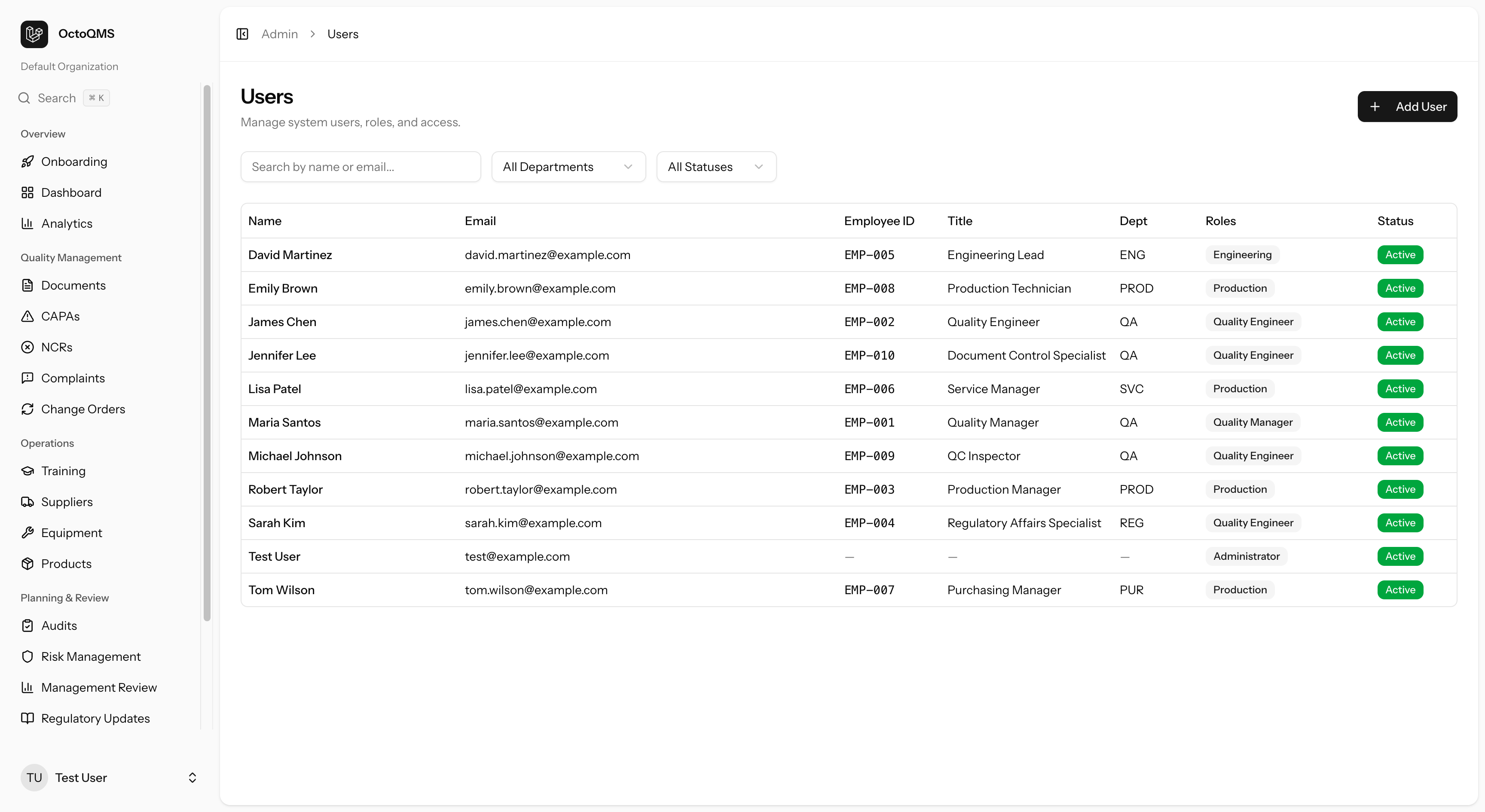
Task: Click Document Control Specialist title
Action: [1026, 355]
